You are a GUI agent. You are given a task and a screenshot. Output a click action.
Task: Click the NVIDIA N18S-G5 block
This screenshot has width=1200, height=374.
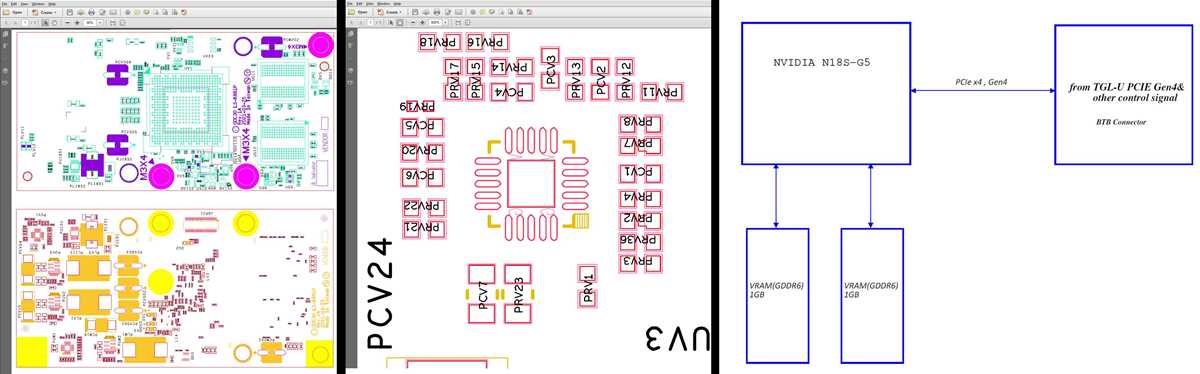[x=825, y=93]
